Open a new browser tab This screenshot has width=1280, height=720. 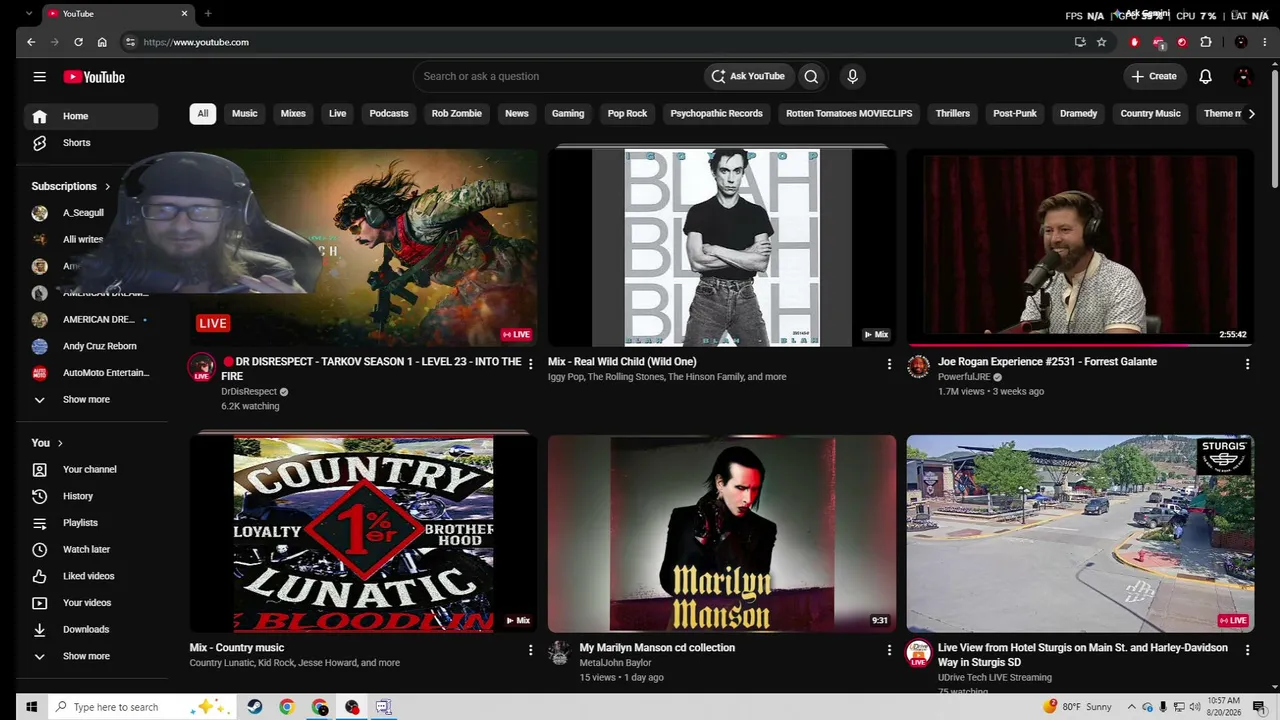point(208,14)
